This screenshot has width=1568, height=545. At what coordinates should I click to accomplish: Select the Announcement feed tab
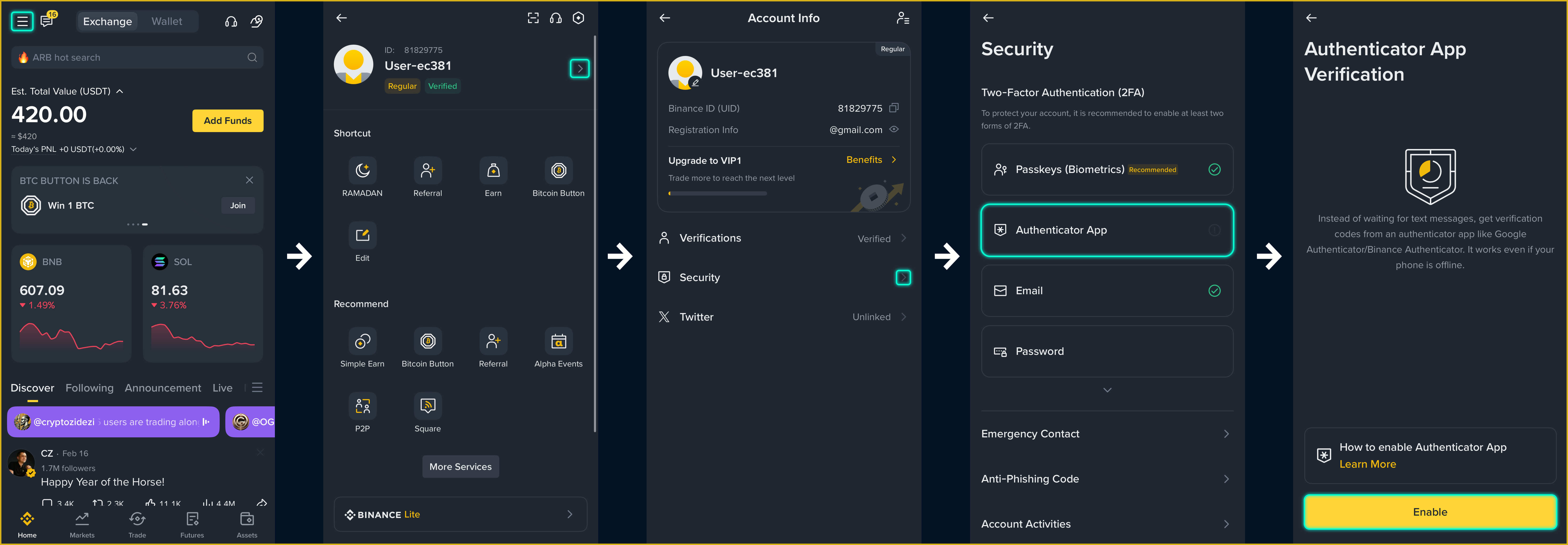coord(163,388)
